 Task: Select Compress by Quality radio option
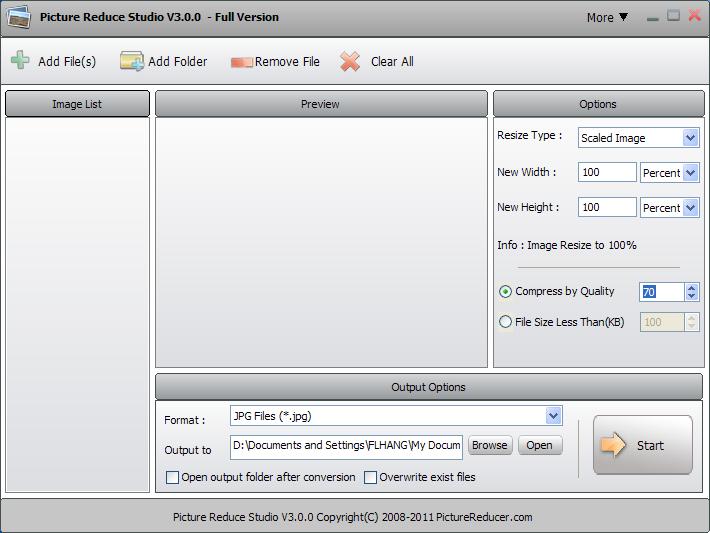[505, 292]
